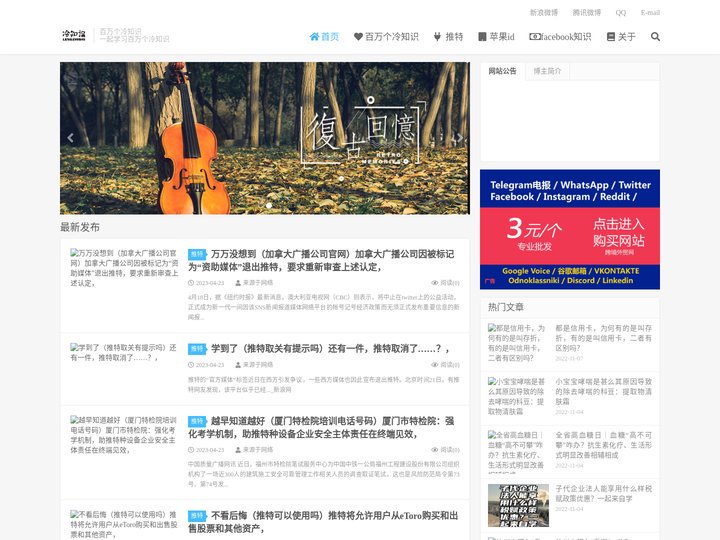Open article about 加拿大广播公司 退出推特
This screenshot has height=540, width=720.
coord(321,260)
